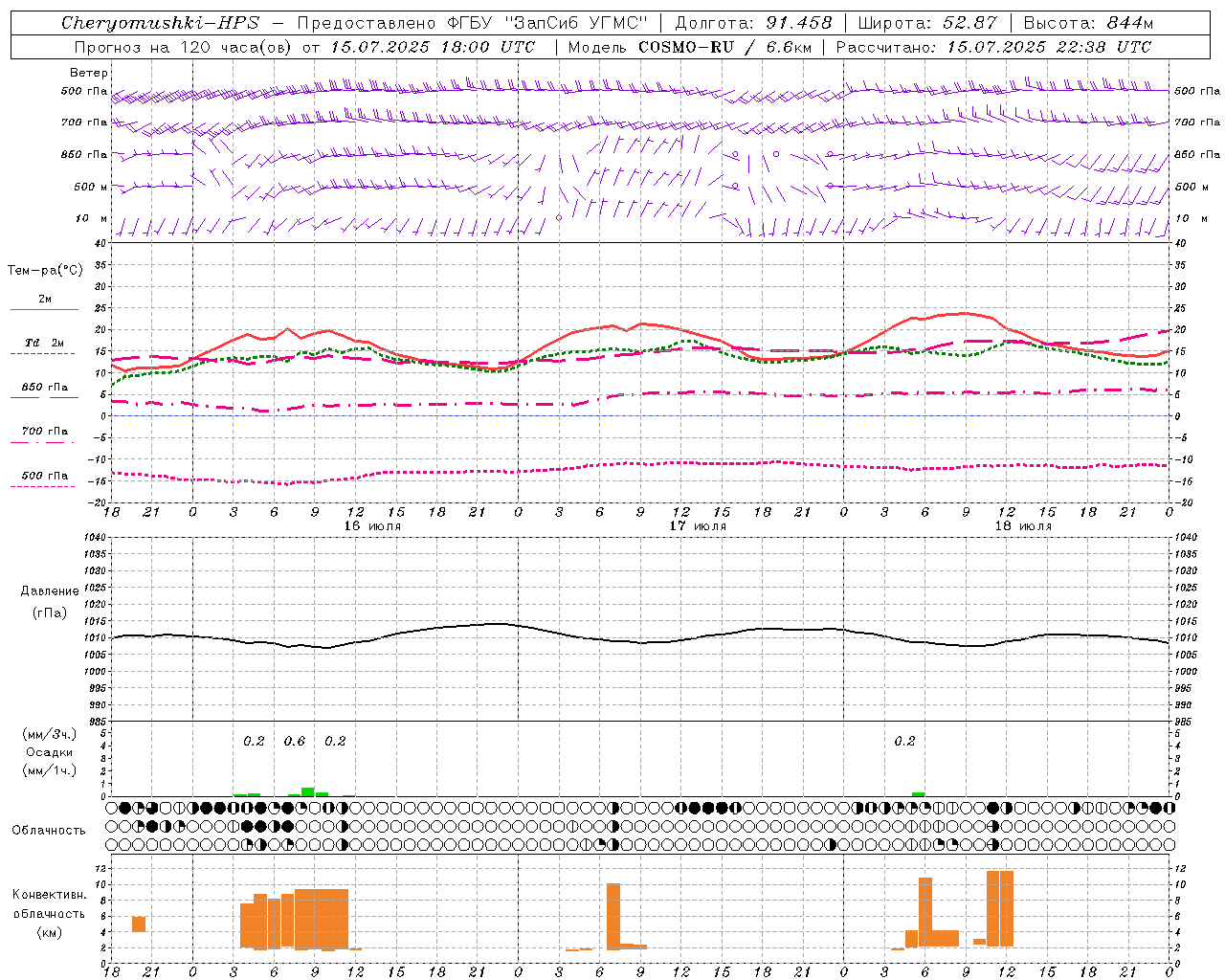Viewport: 1225px width, 980px height.
Task: Click the '16 июля' date label
Action: 372,526
